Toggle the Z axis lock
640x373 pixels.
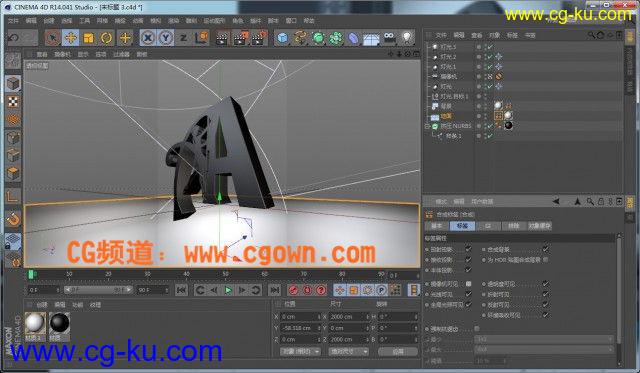[x=184, y=38]
